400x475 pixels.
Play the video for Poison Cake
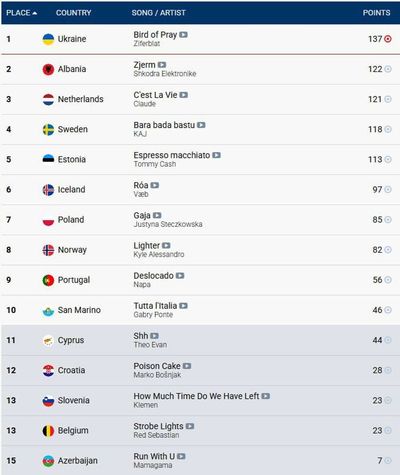coord(187,366)
